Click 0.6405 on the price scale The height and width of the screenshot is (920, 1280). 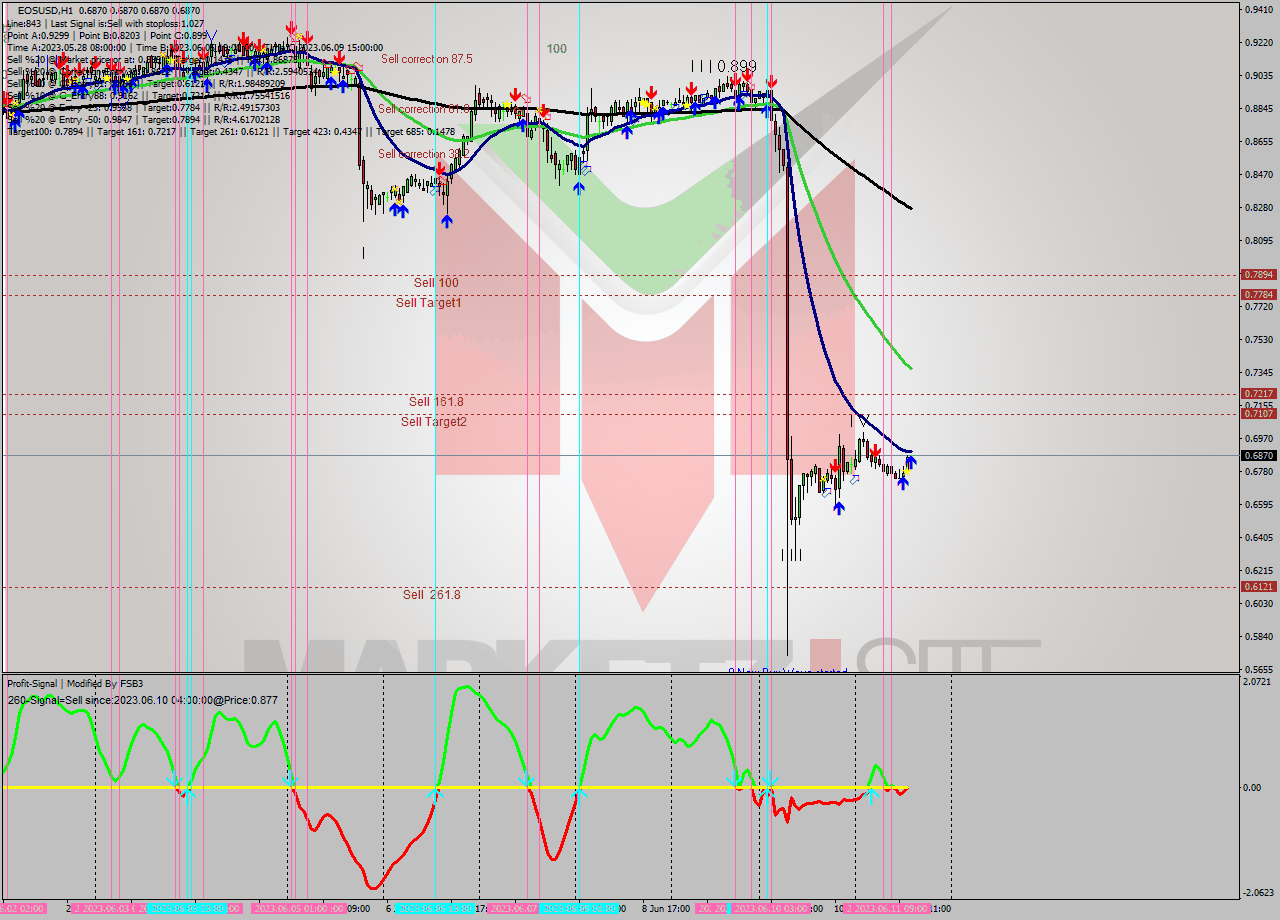click(1258, 537)
